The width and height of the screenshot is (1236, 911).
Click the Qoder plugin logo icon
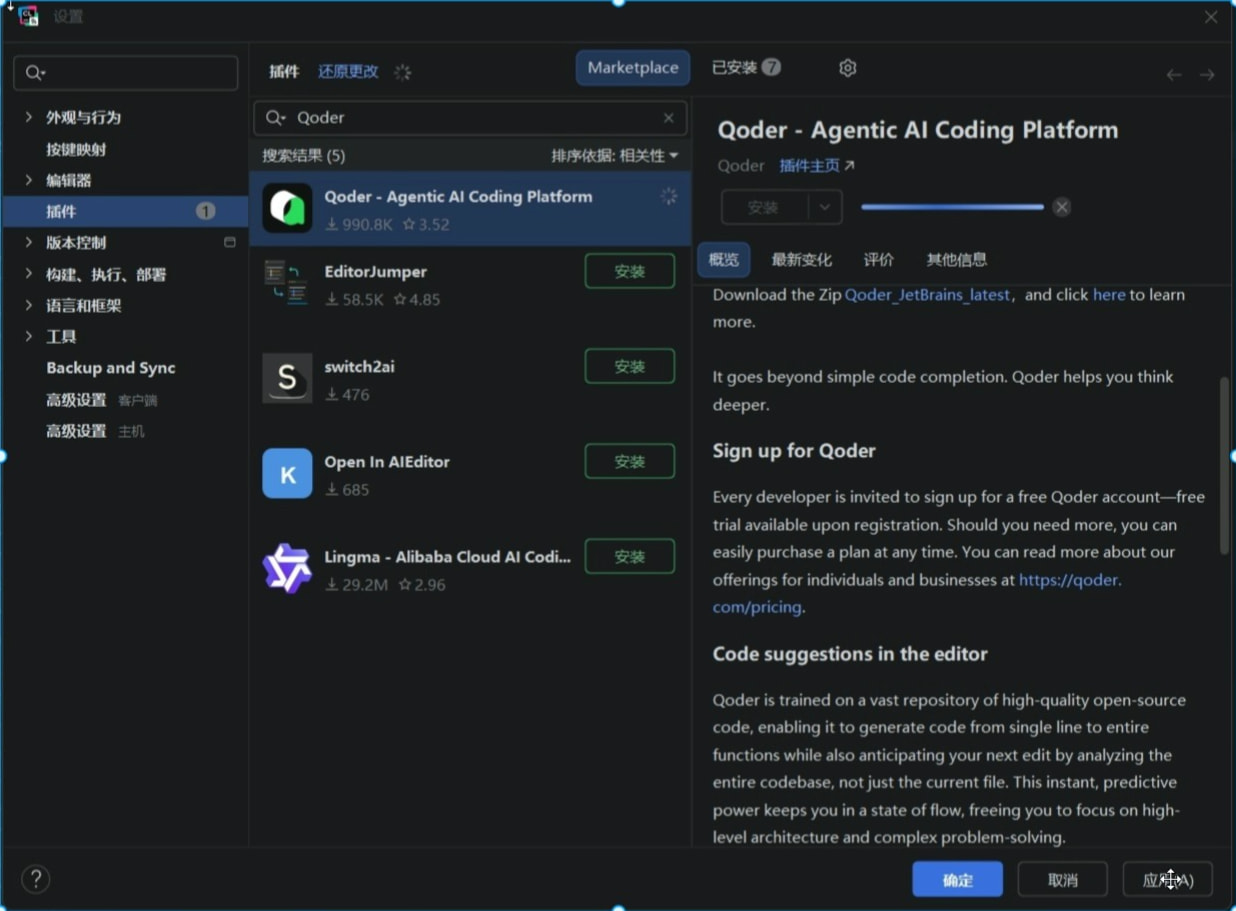[287, 208]
